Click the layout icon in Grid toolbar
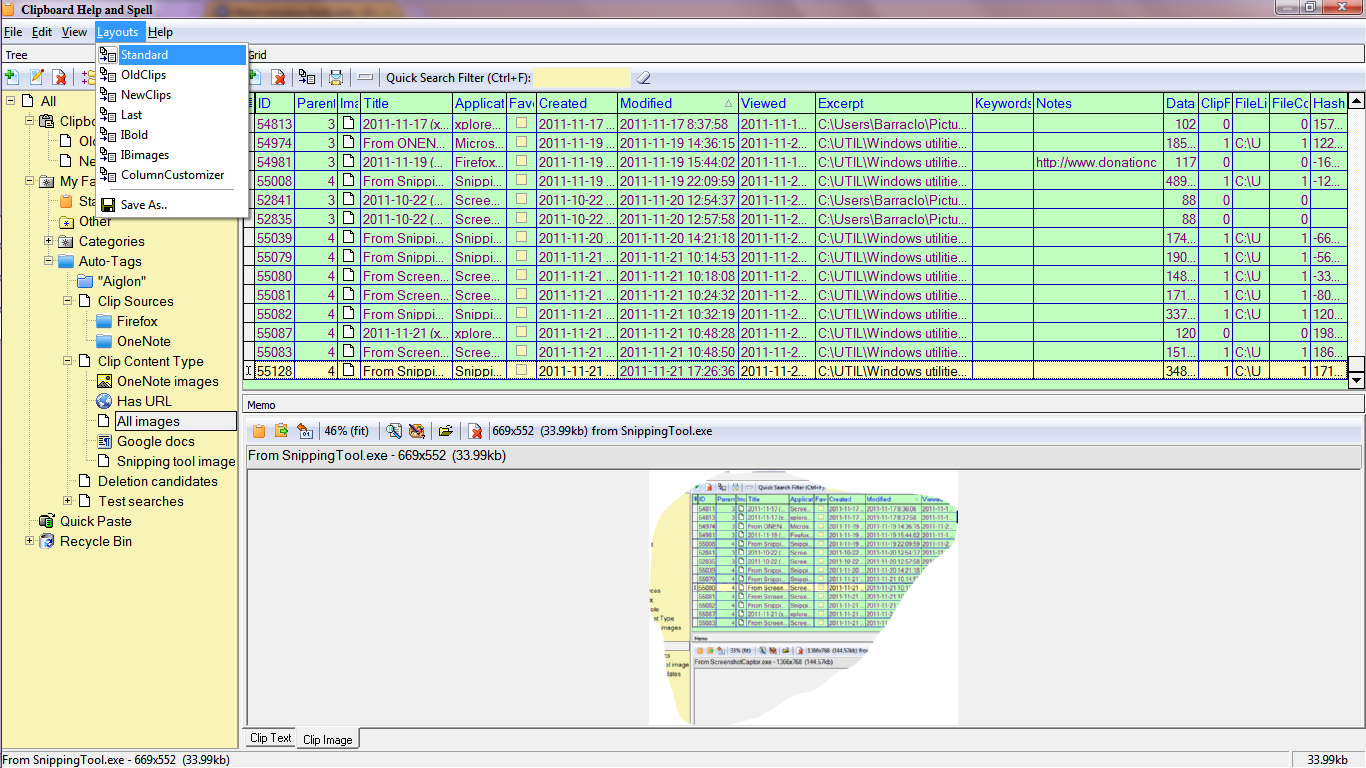The height and width of the screenshot is (768, 1366). coord(308,77)
